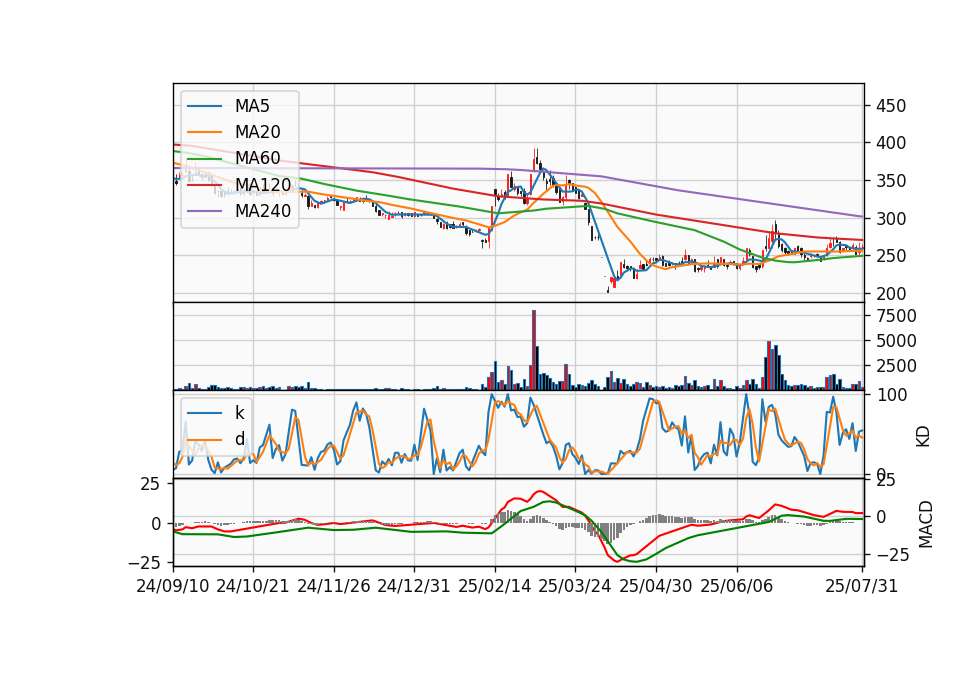The width and height of the screenshot is (960, 690).
Task: Click the 450 price axis label
Action: 891,106
